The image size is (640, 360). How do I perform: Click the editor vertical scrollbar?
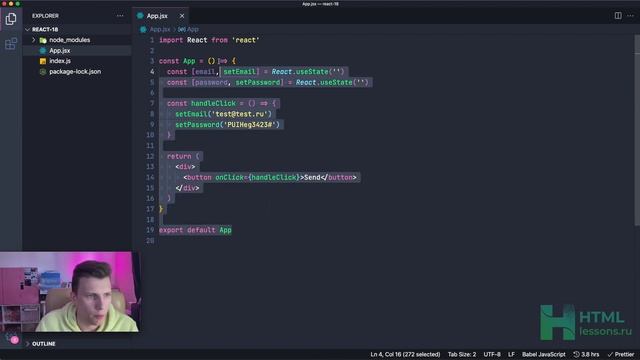pos(637,131)
